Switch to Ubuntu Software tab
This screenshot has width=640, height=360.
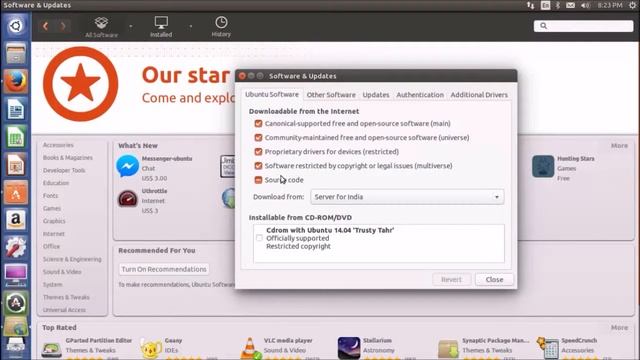point(272,94)
